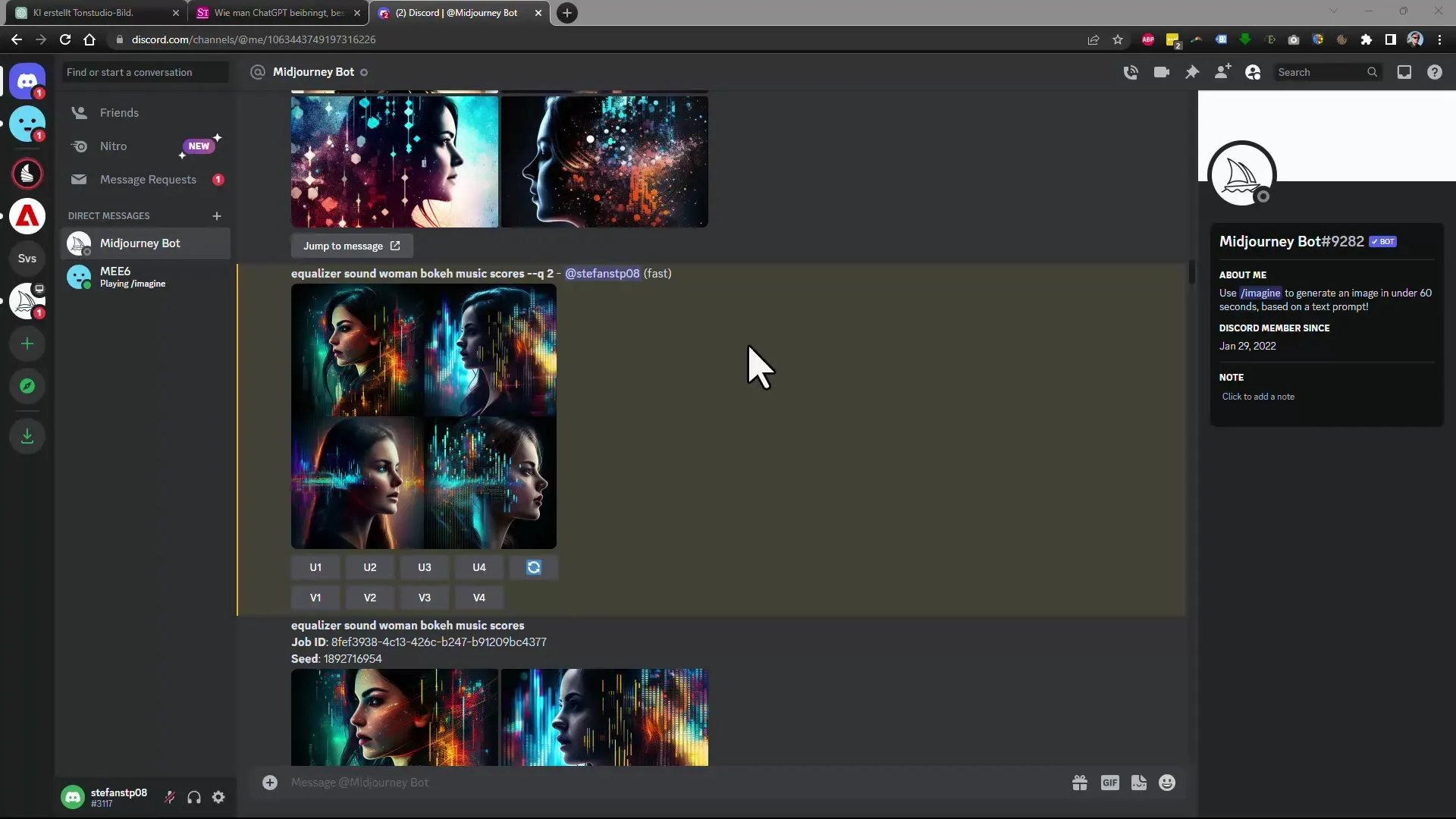The width and height of the screenshot is (1456, 819).
Task: Click the add server plus icon
Action: point(27,344)
